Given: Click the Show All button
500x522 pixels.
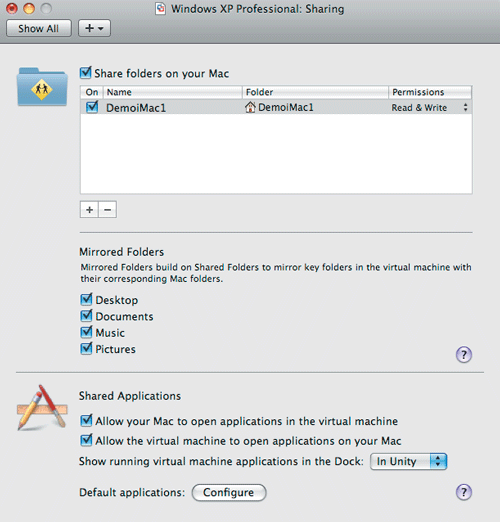Looking at the screenshot, I should (x=39, y=28).
